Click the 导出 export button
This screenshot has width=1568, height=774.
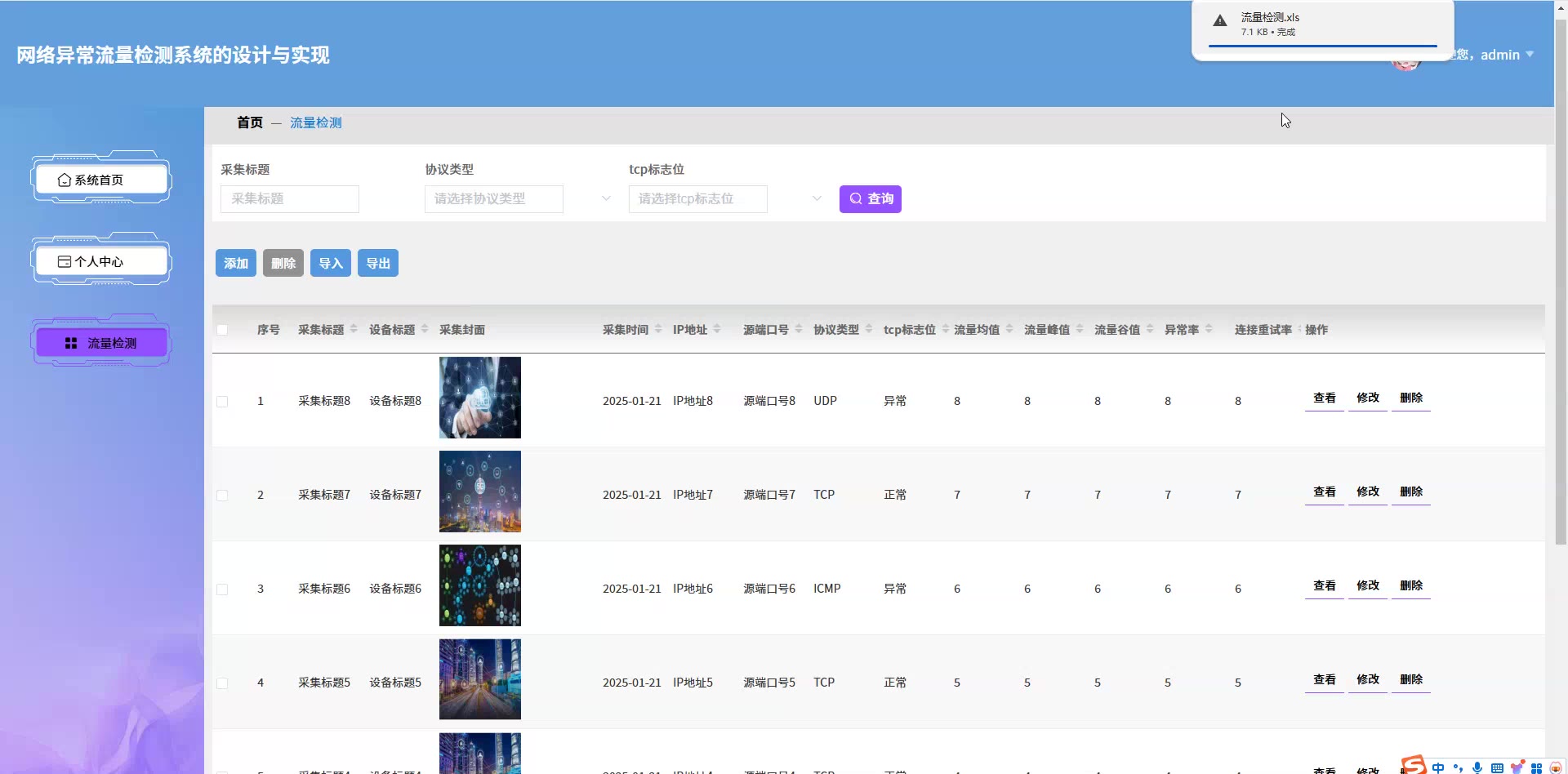(377, 264)
